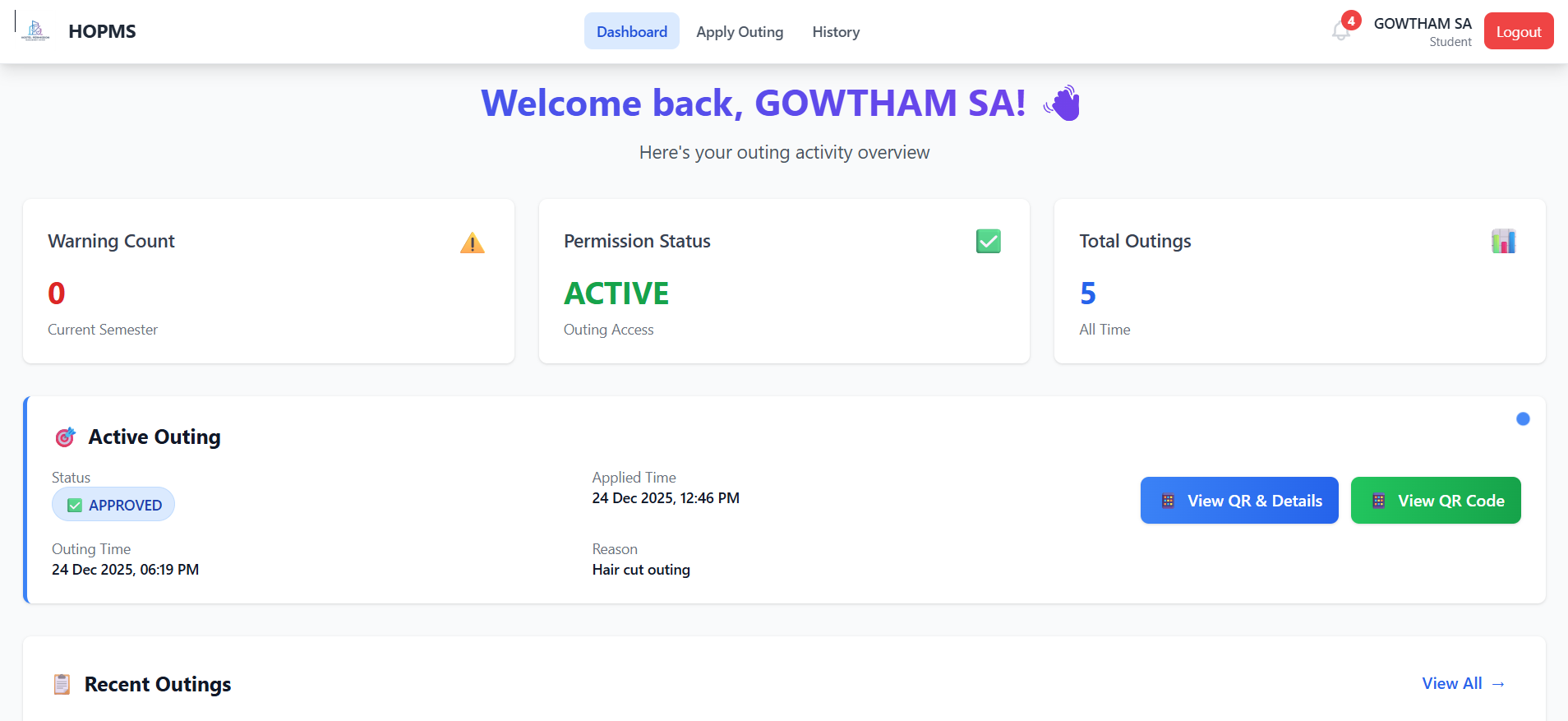The width and height of the screenshot is (1568, 721).
Task: Click the target icon beside Active Outing
Action: (65, 437)
